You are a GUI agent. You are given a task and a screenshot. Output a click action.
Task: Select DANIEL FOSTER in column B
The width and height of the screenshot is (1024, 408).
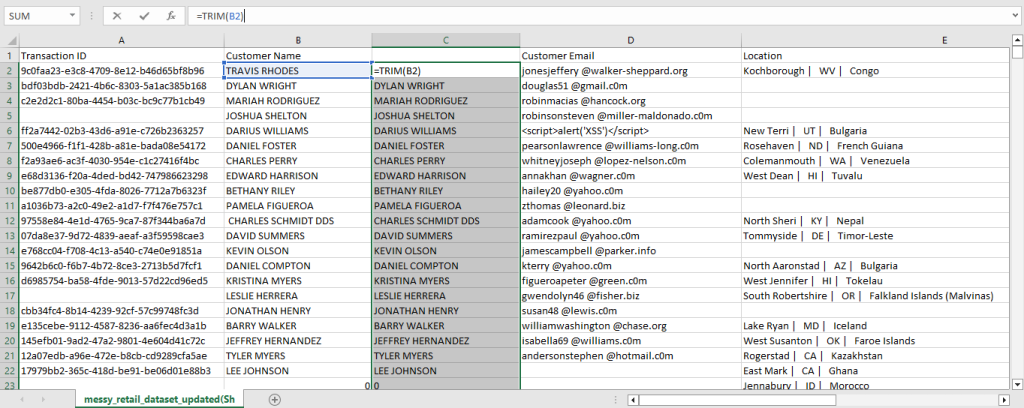click(x=298, y=146)
